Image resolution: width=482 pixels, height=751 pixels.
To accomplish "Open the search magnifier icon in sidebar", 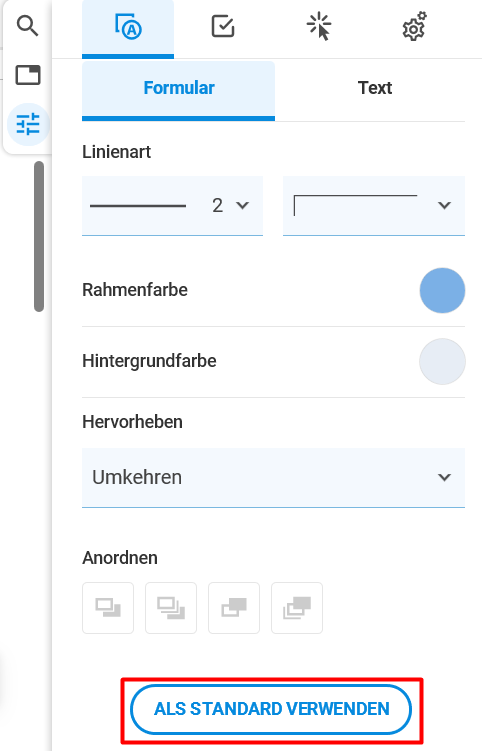I will tap(27, 26).
